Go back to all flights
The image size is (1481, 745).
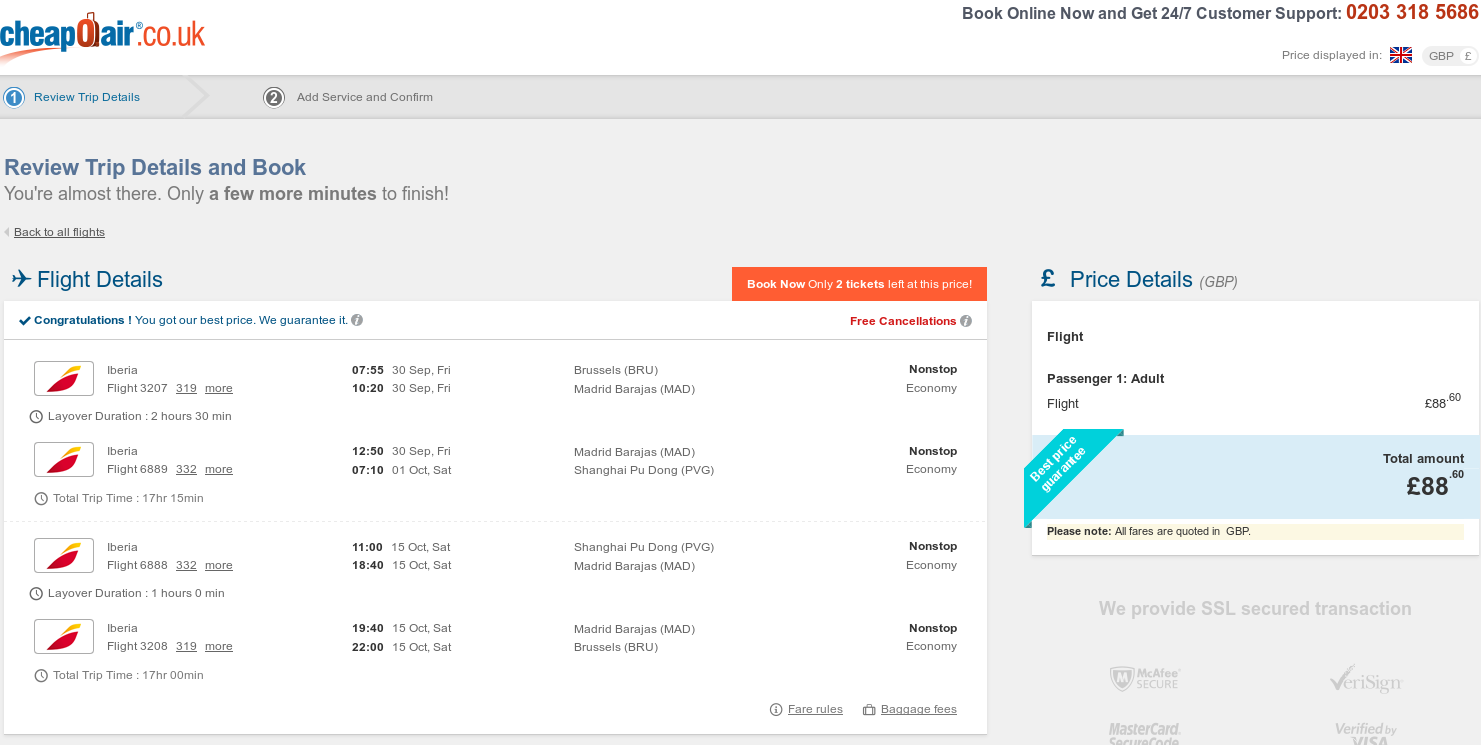(x=59, y=232)
